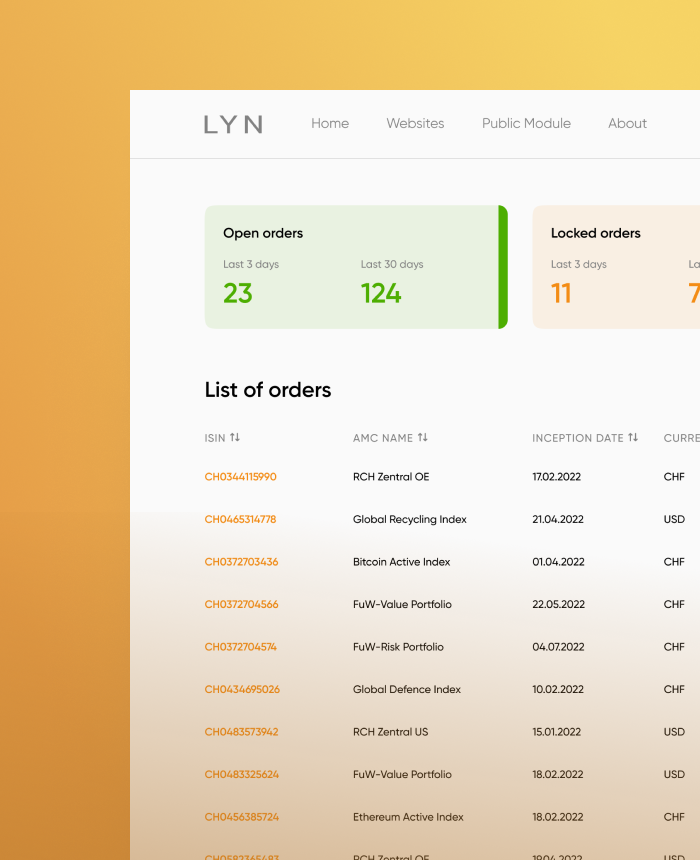Open order CH0344115990
The height and width of the screenshot is (860, 700).
coord(240,477)
